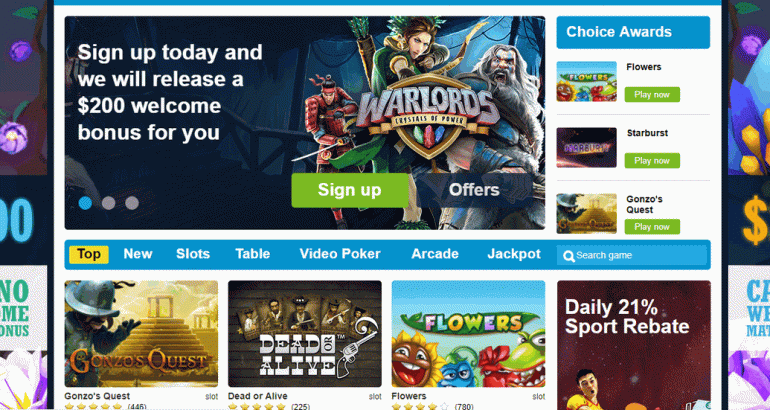Open the Gonzo's Quest game tile image
Screen dimensions: 770x410
tap(141, 334)
